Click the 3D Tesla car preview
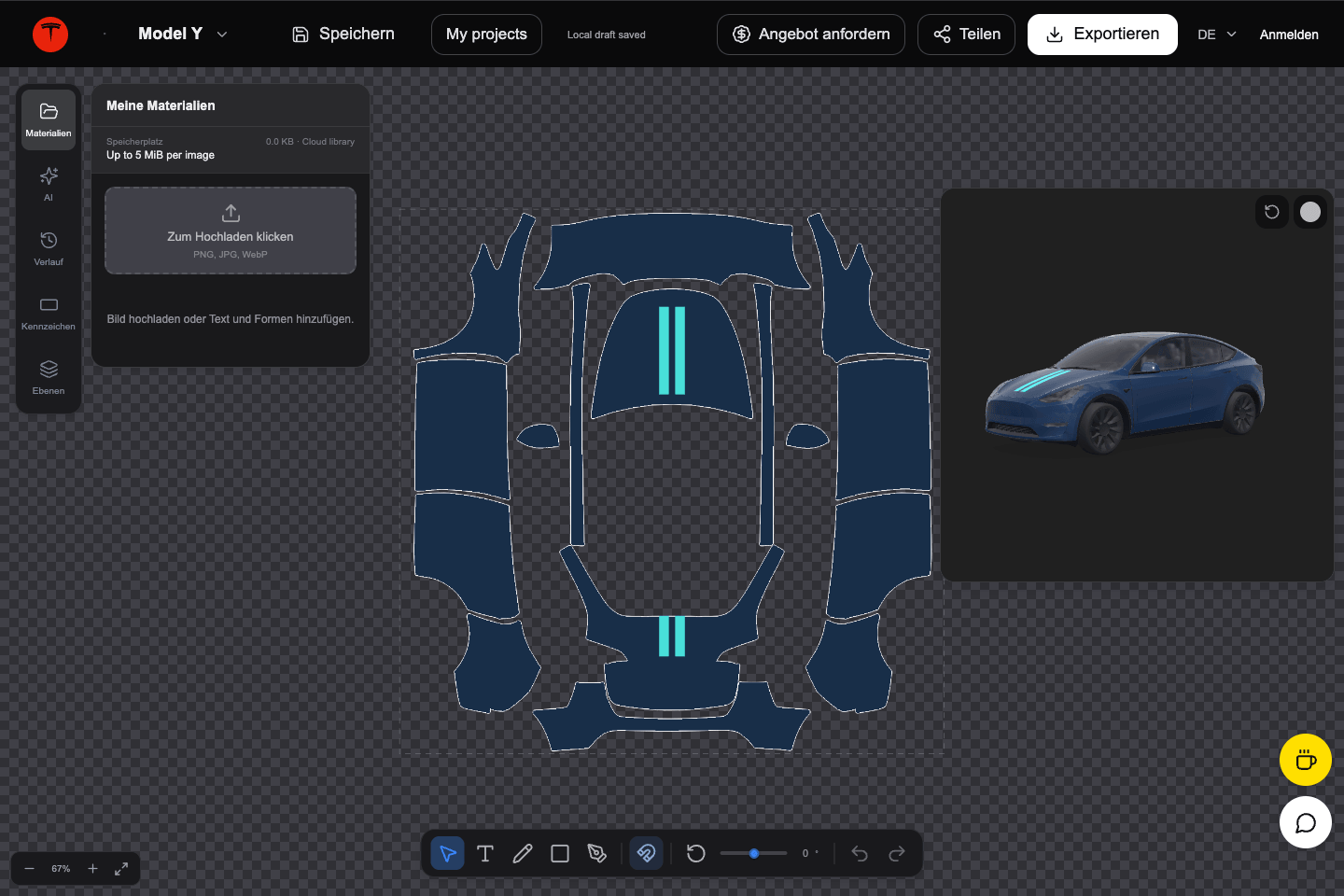This screenshot has width=1344, height=896. coord(1125,392)
